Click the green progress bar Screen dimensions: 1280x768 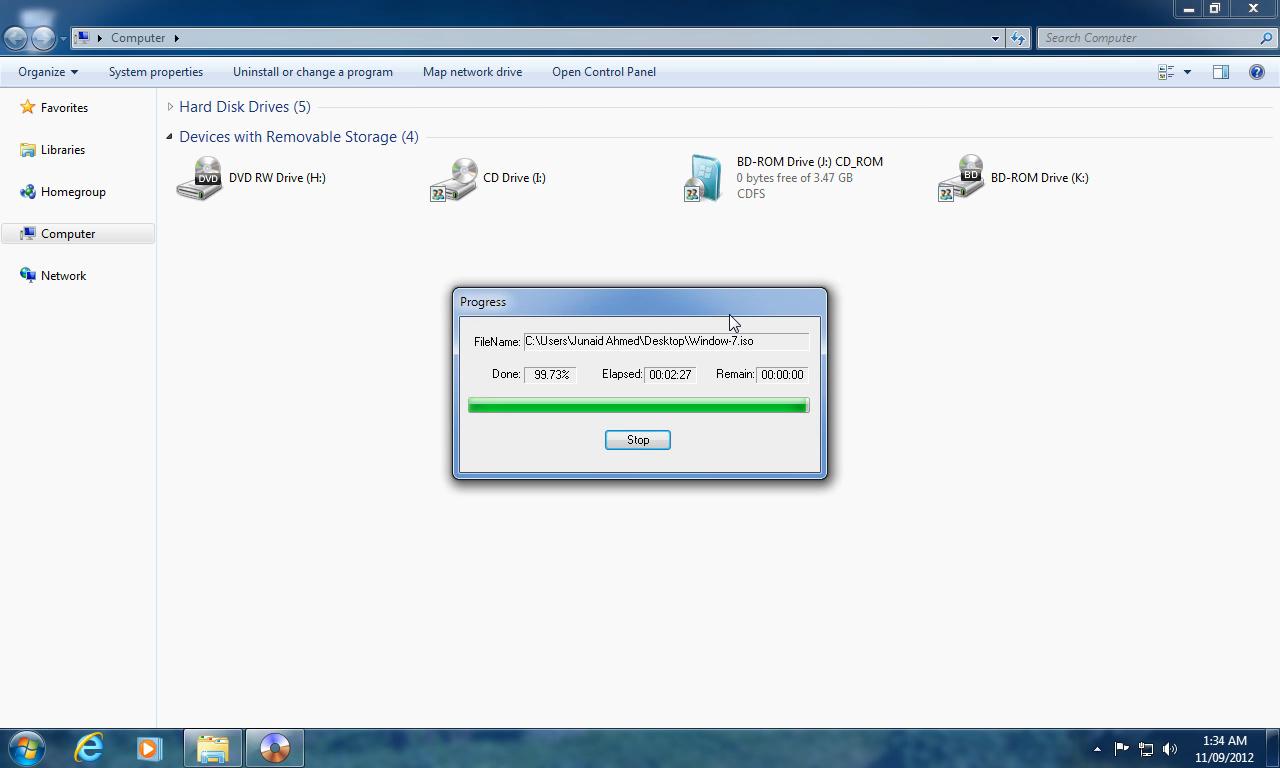637,405
